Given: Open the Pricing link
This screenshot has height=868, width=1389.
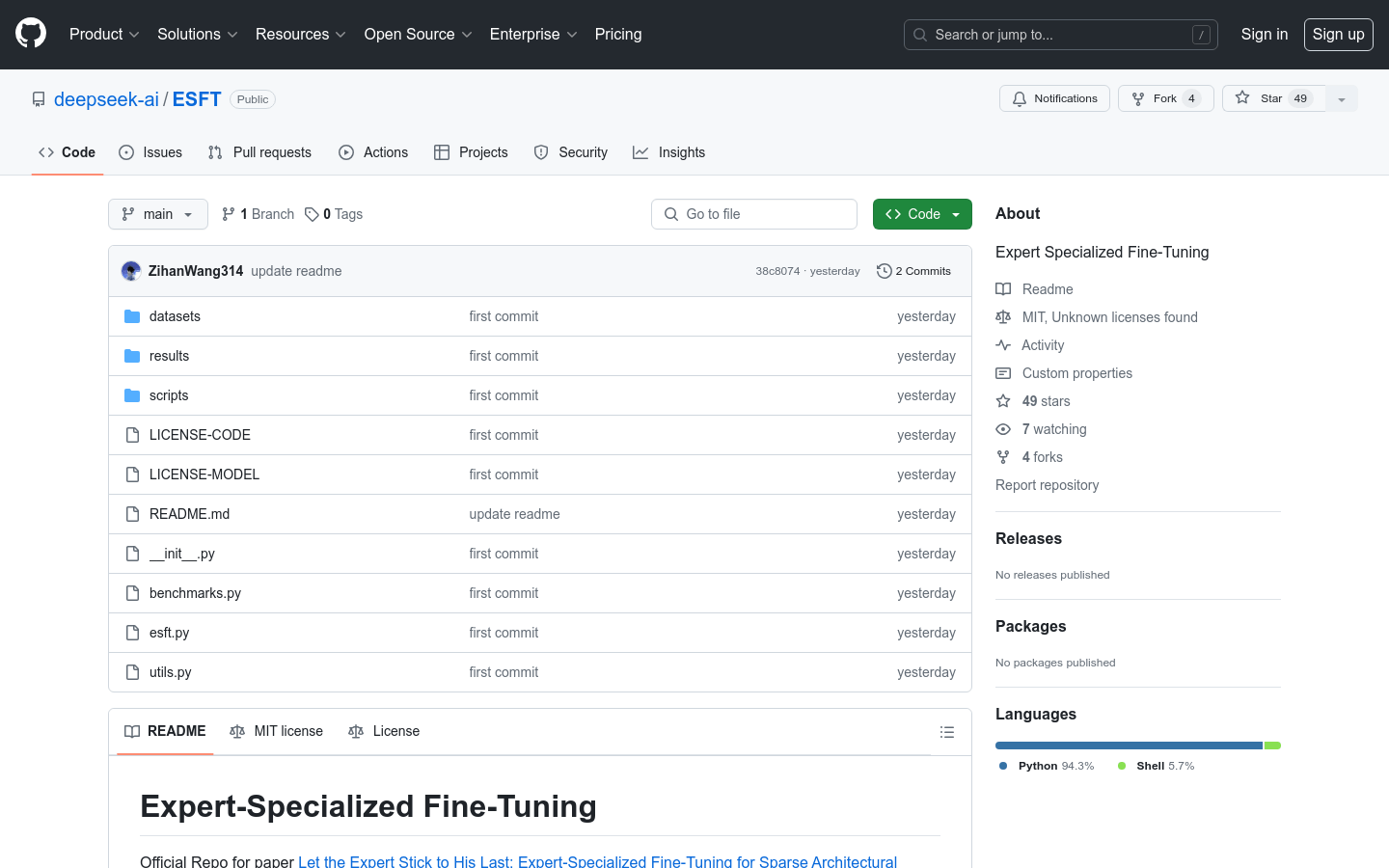Looking at the screenshot, I should pos(618,34).
